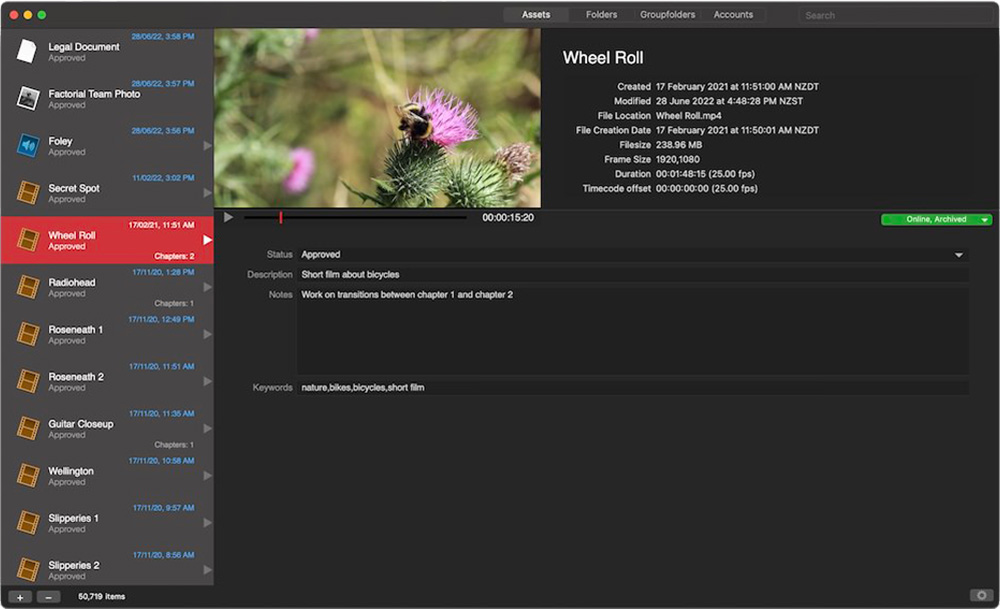1000x609 pixels.
Task: Expand the Wheel Roll chapters arrow
Action: [207, 240]
